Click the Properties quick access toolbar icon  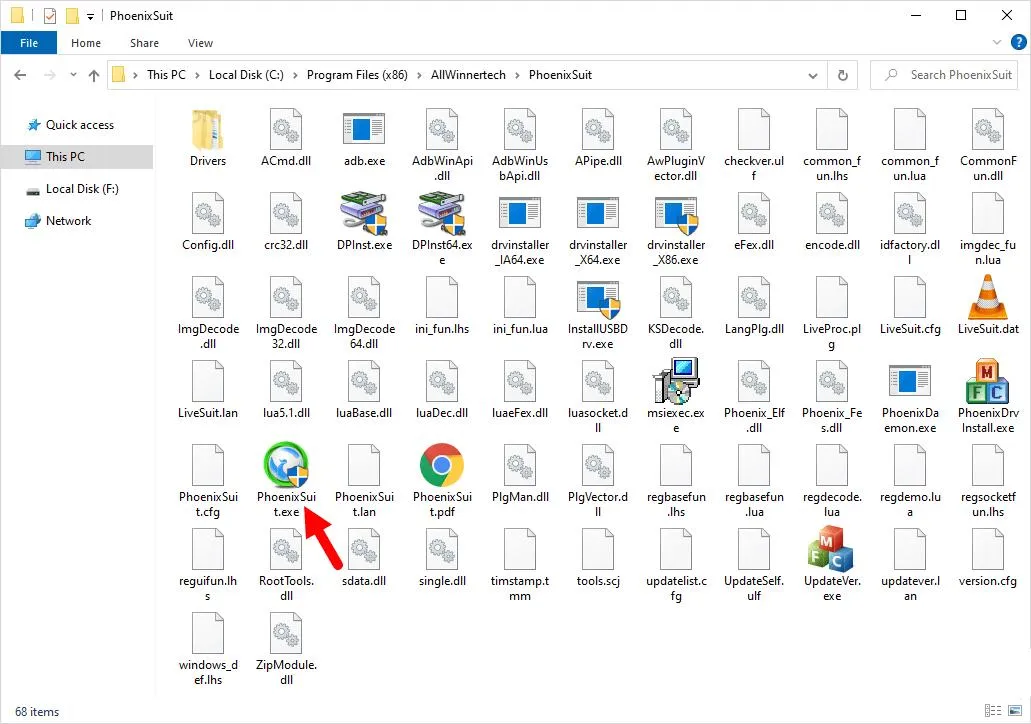pyautogui.click(x=50, y=15)
